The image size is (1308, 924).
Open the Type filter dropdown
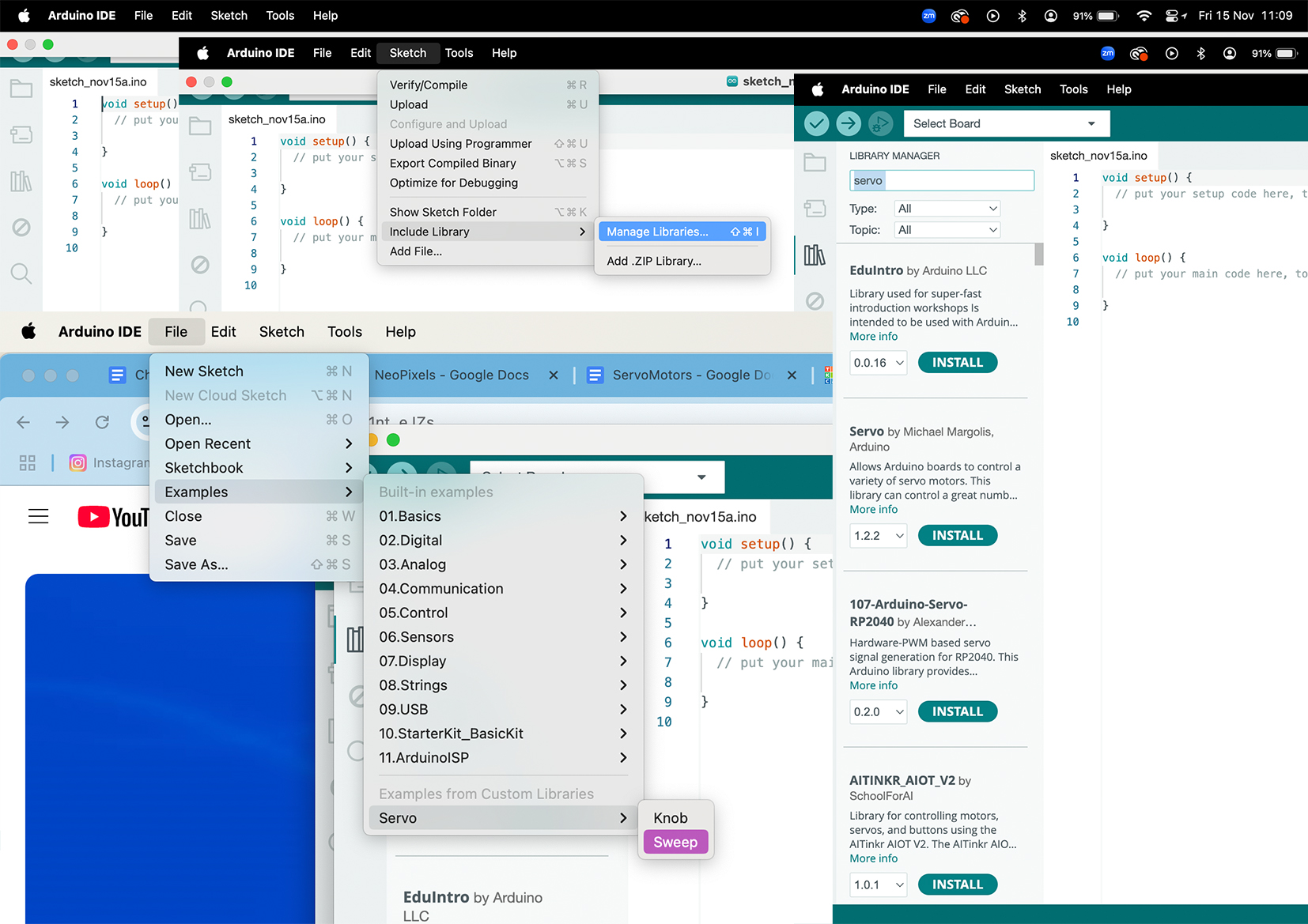pyautogui.click(x=947, y=209)
